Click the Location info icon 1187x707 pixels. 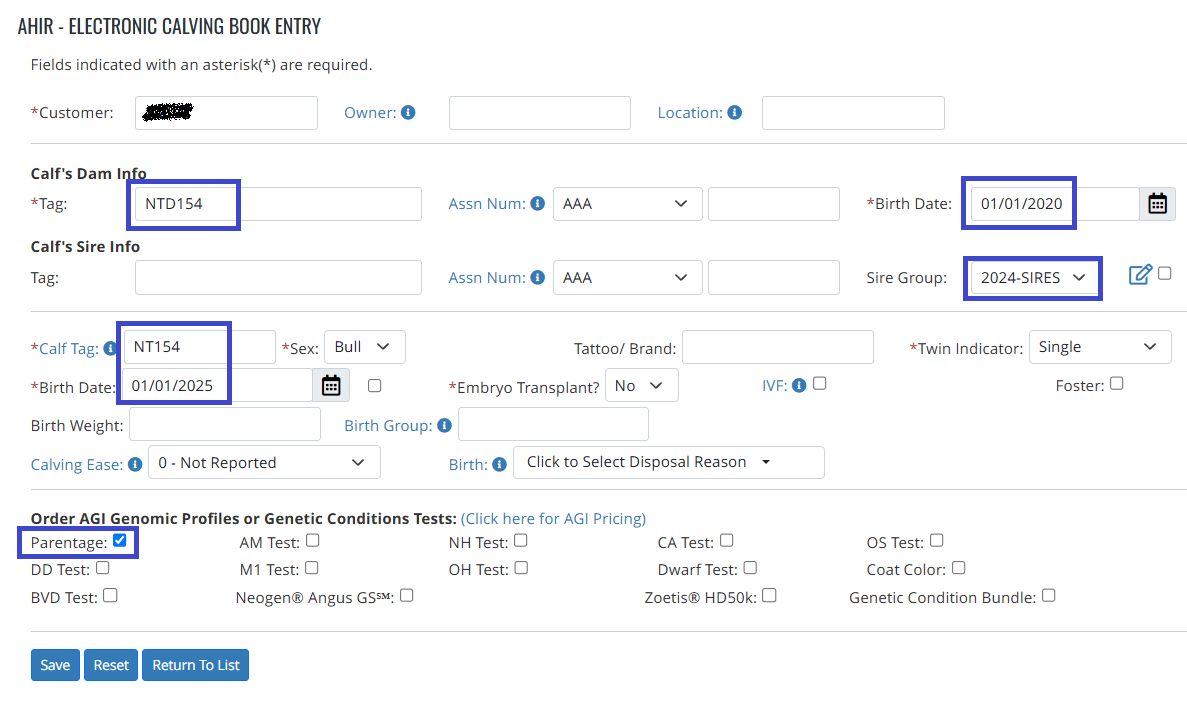[734, 113]
